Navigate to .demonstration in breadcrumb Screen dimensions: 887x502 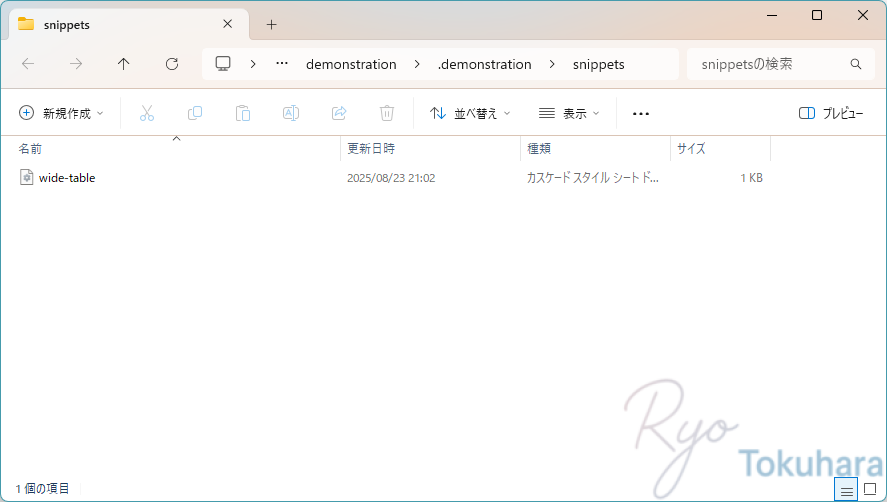pyautogui.click(x=485, y=64)
